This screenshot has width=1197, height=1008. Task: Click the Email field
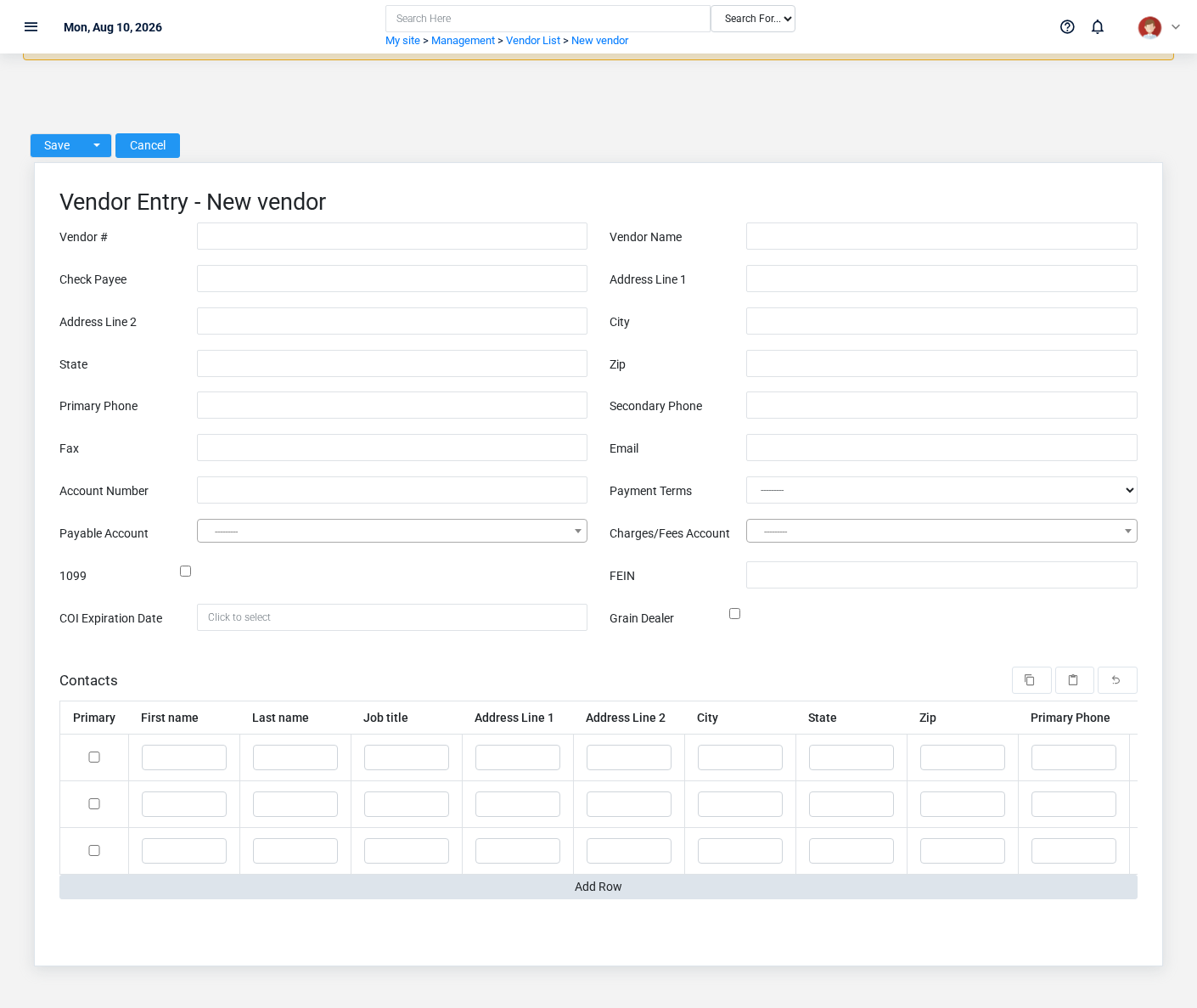coord(941,448)
